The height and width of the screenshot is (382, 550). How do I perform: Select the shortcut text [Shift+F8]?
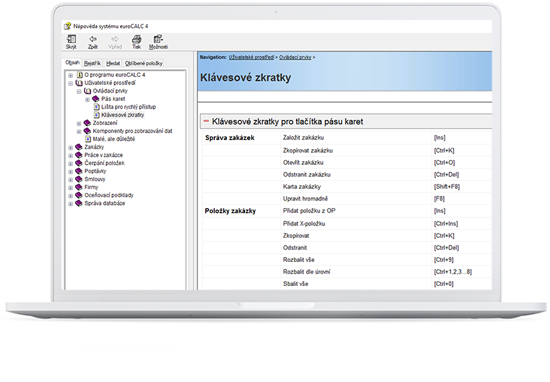coord(447,187)
